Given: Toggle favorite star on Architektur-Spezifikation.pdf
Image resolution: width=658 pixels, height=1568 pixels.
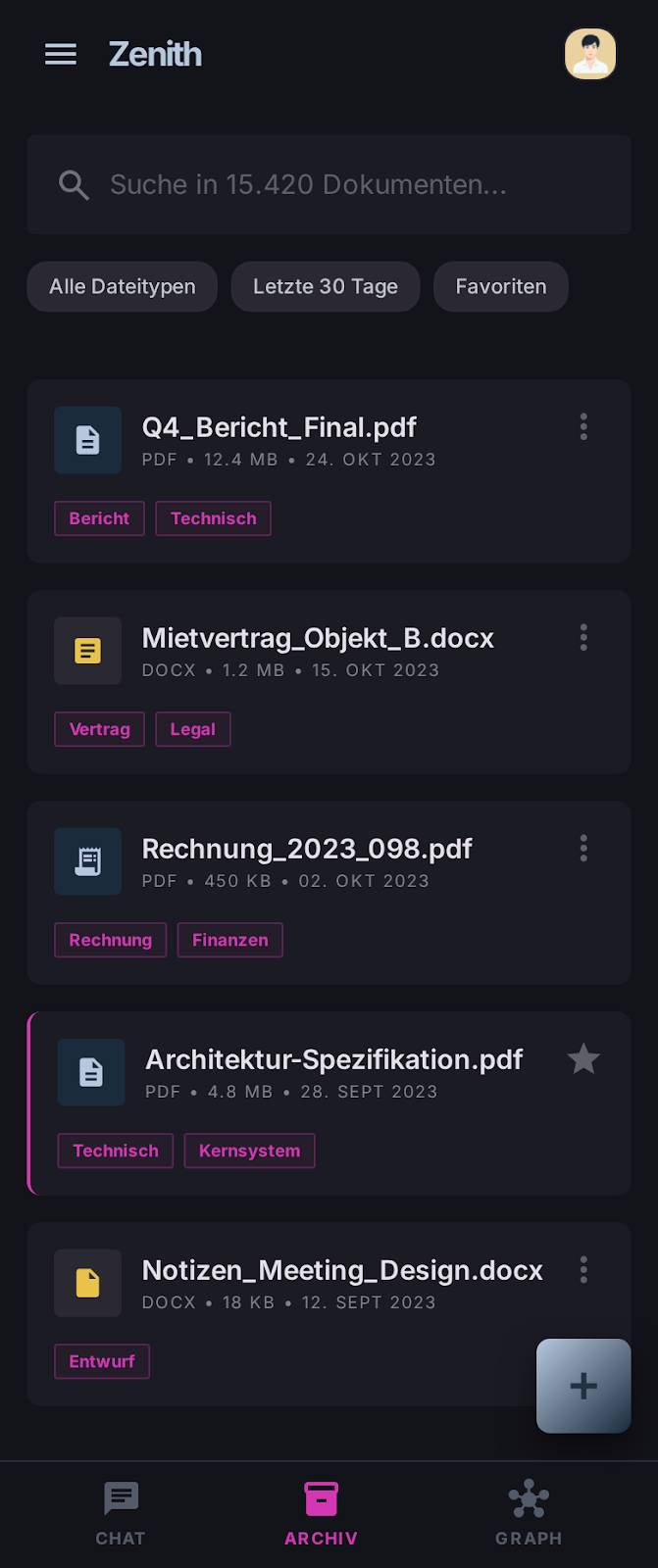Looking at the screenshot, I should [x=583, y=1059].
